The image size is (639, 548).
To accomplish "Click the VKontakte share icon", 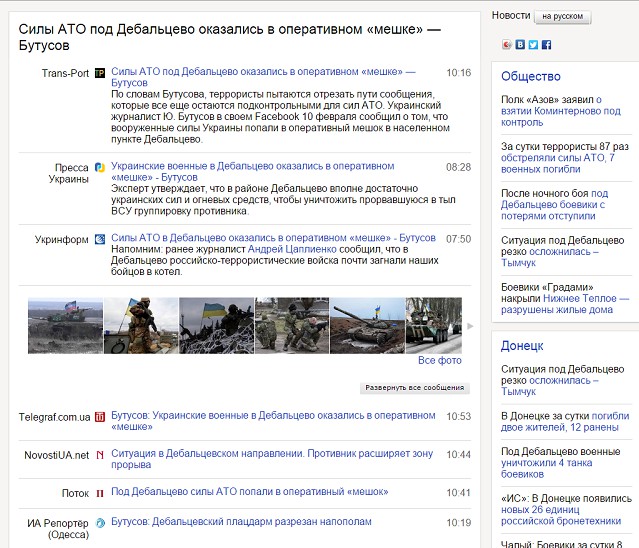I will [x=520, y=45].
